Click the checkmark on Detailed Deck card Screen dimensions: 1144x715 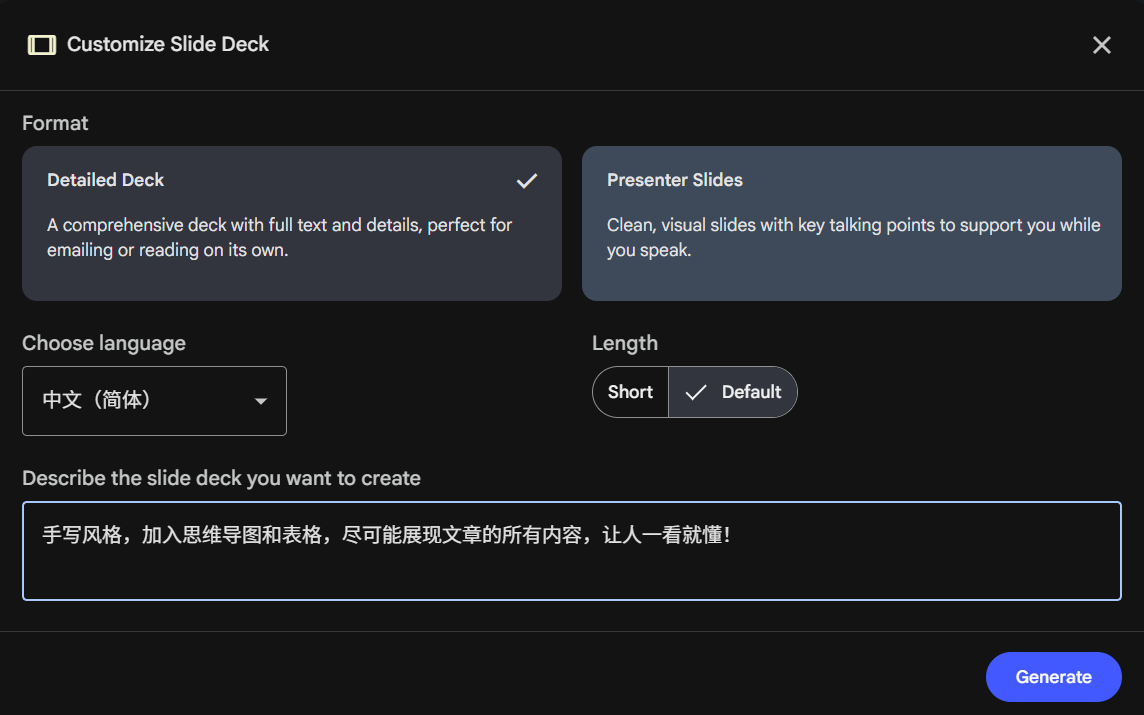click(526, 181)
